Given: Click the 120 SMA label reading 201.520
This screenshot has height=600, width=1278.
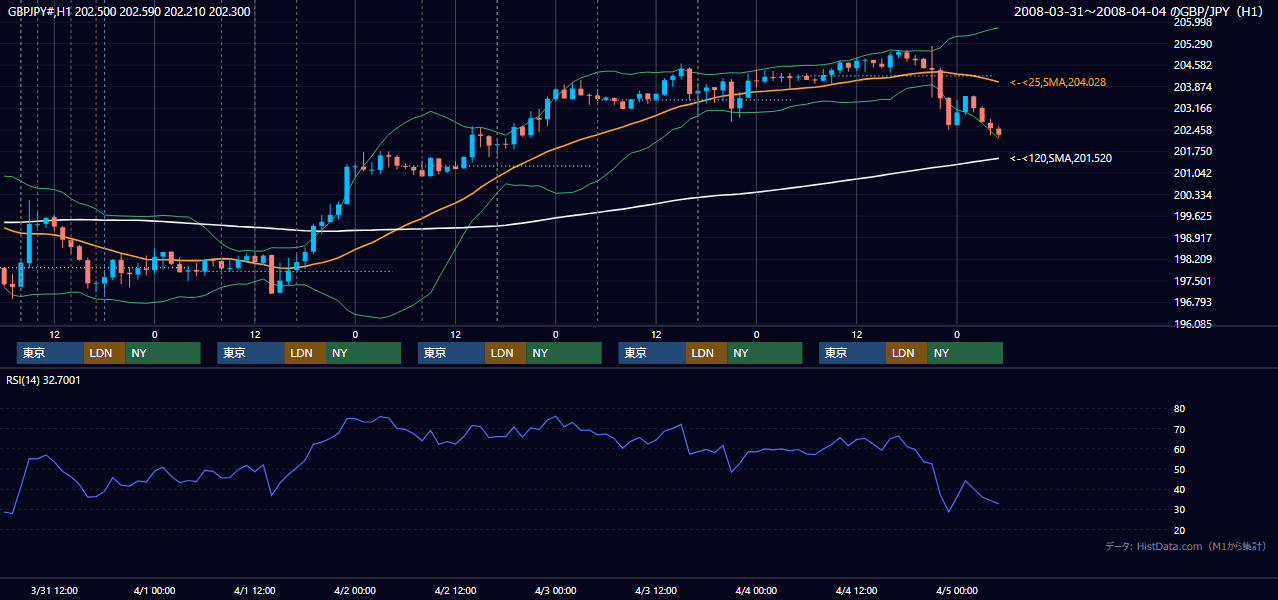Looking at the screenshot, I should (x=1061, y=158).
